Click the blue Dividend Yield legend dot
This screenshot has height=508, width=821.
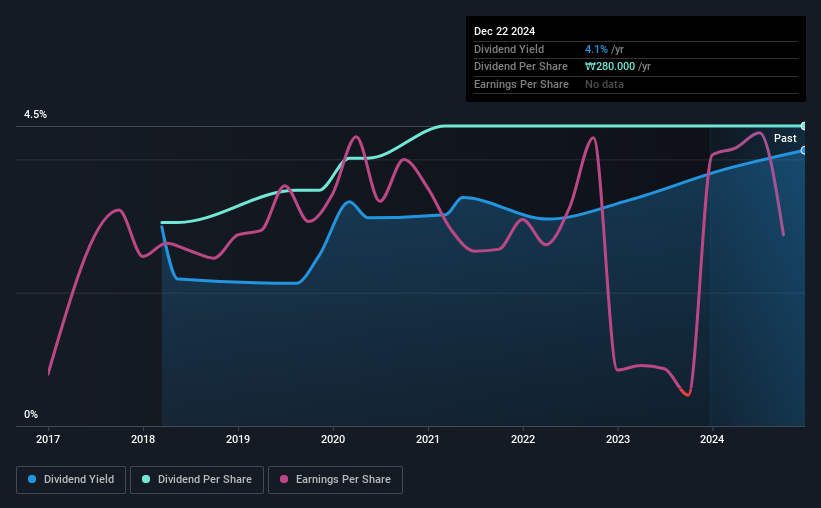[32, 479]
